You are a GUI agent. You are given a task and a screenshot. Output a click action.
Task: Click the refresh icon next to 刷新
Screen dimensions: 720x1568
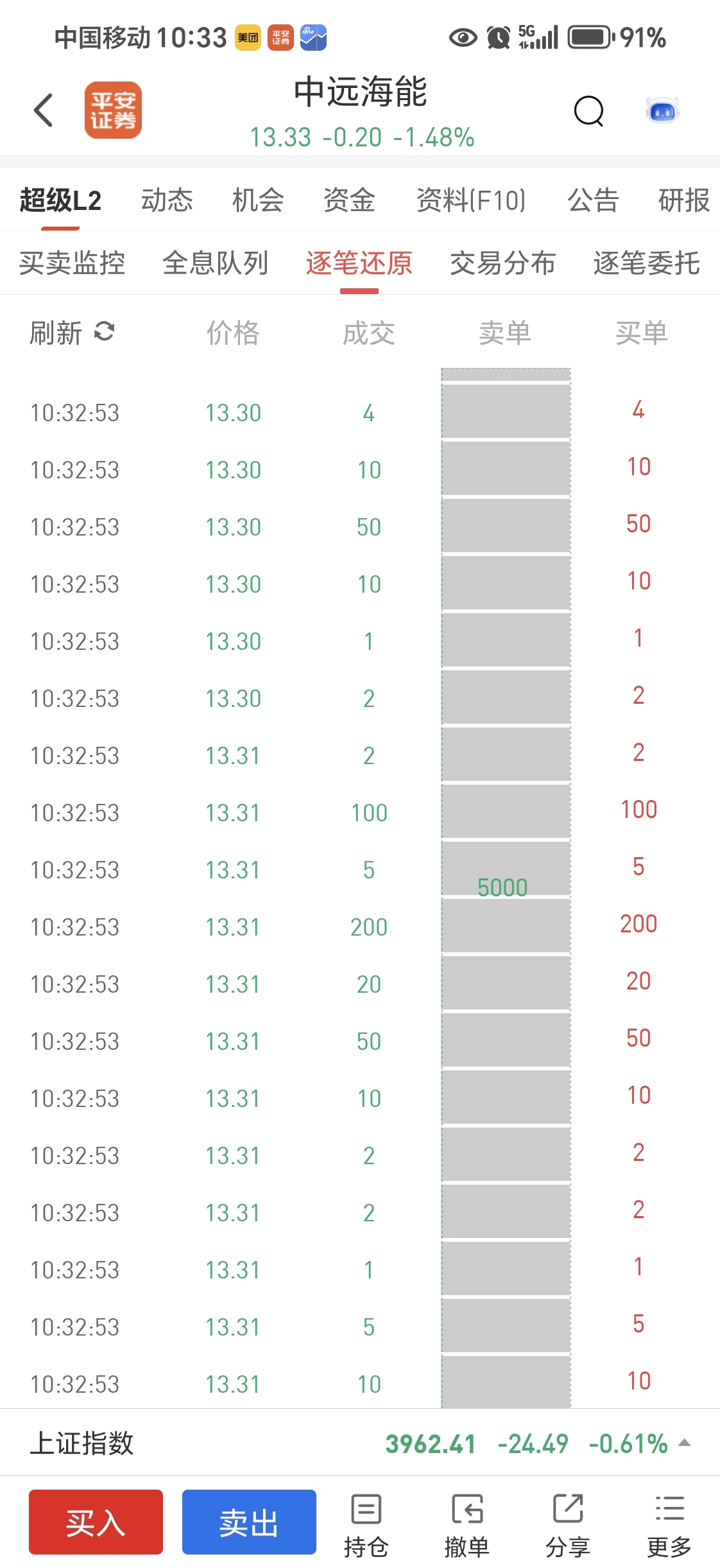point(104,331)
